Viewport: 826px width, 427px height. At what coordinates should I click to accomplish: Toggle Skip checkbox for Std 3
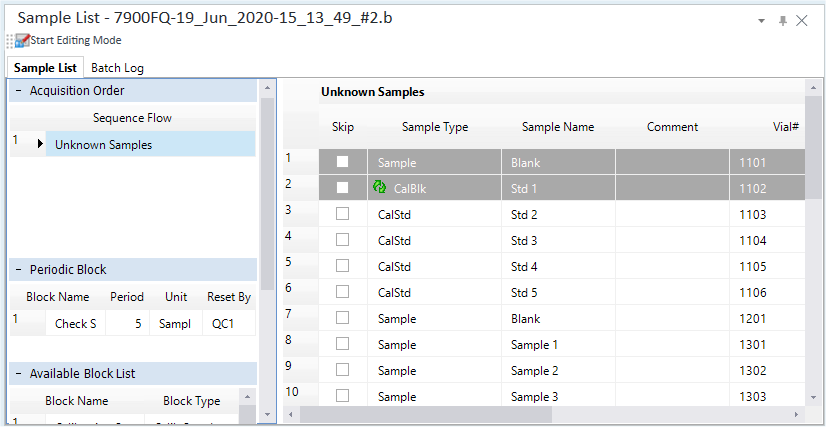[x=342, y=240]
